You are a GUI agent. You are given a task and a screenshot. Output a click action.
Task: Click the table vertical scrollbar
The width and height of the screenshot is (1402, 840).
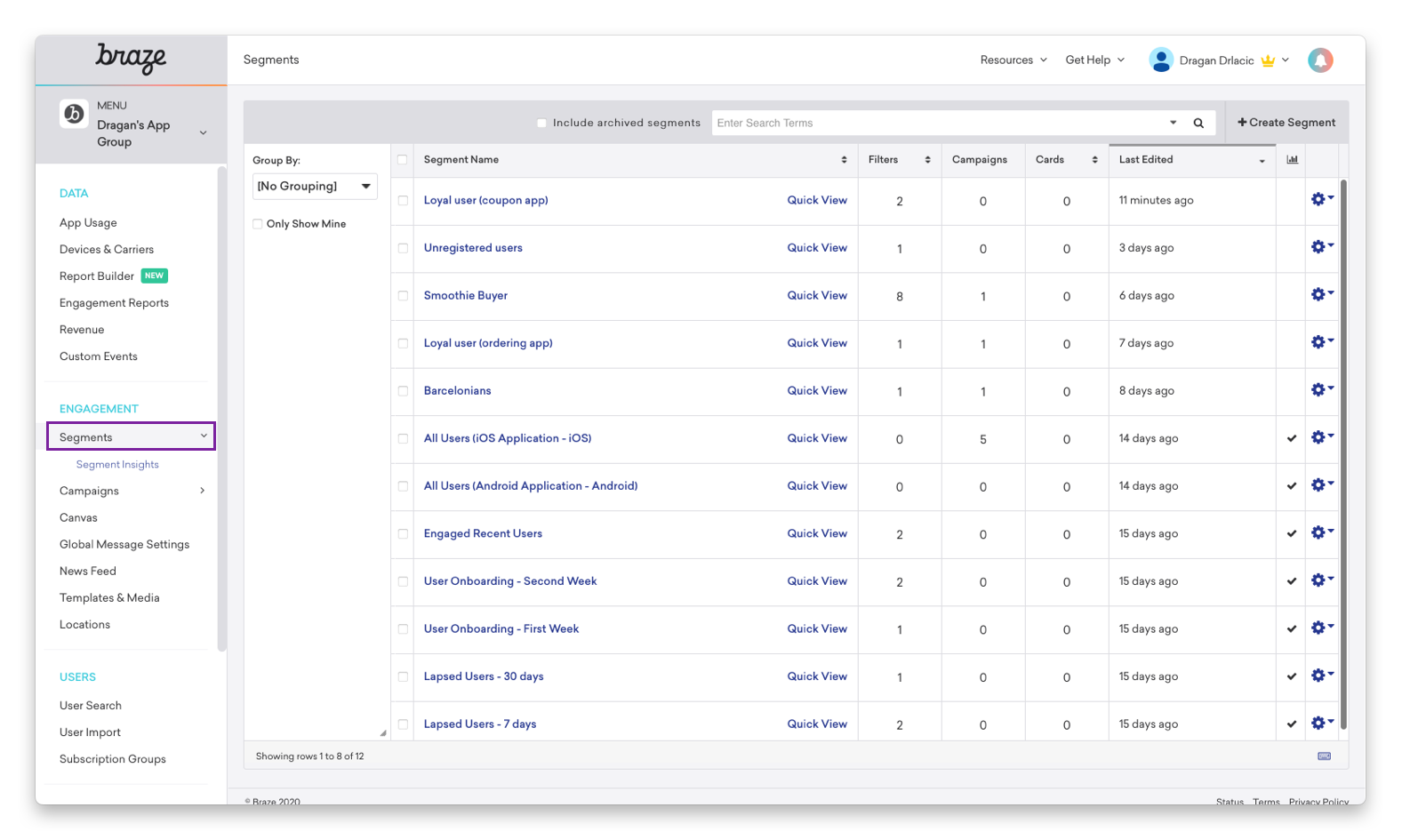tap(1343, 453)
